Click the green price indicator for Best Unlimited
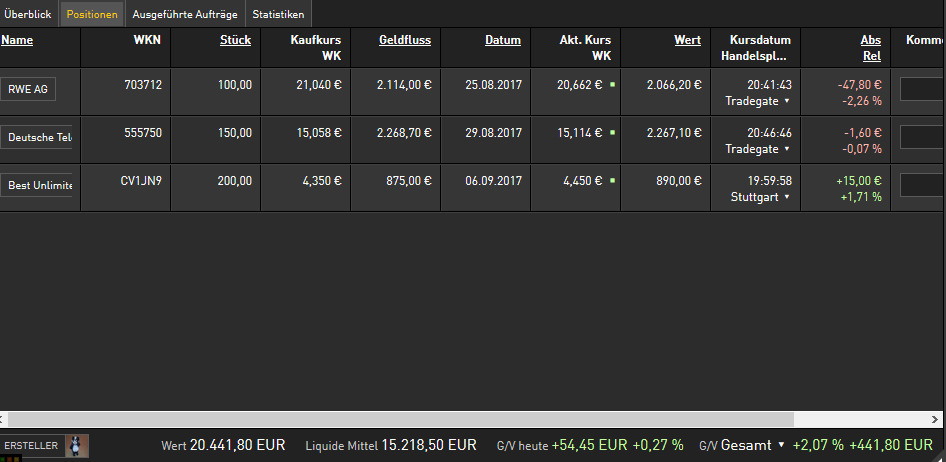Viewport: 946px width, 462px height. 611,181
